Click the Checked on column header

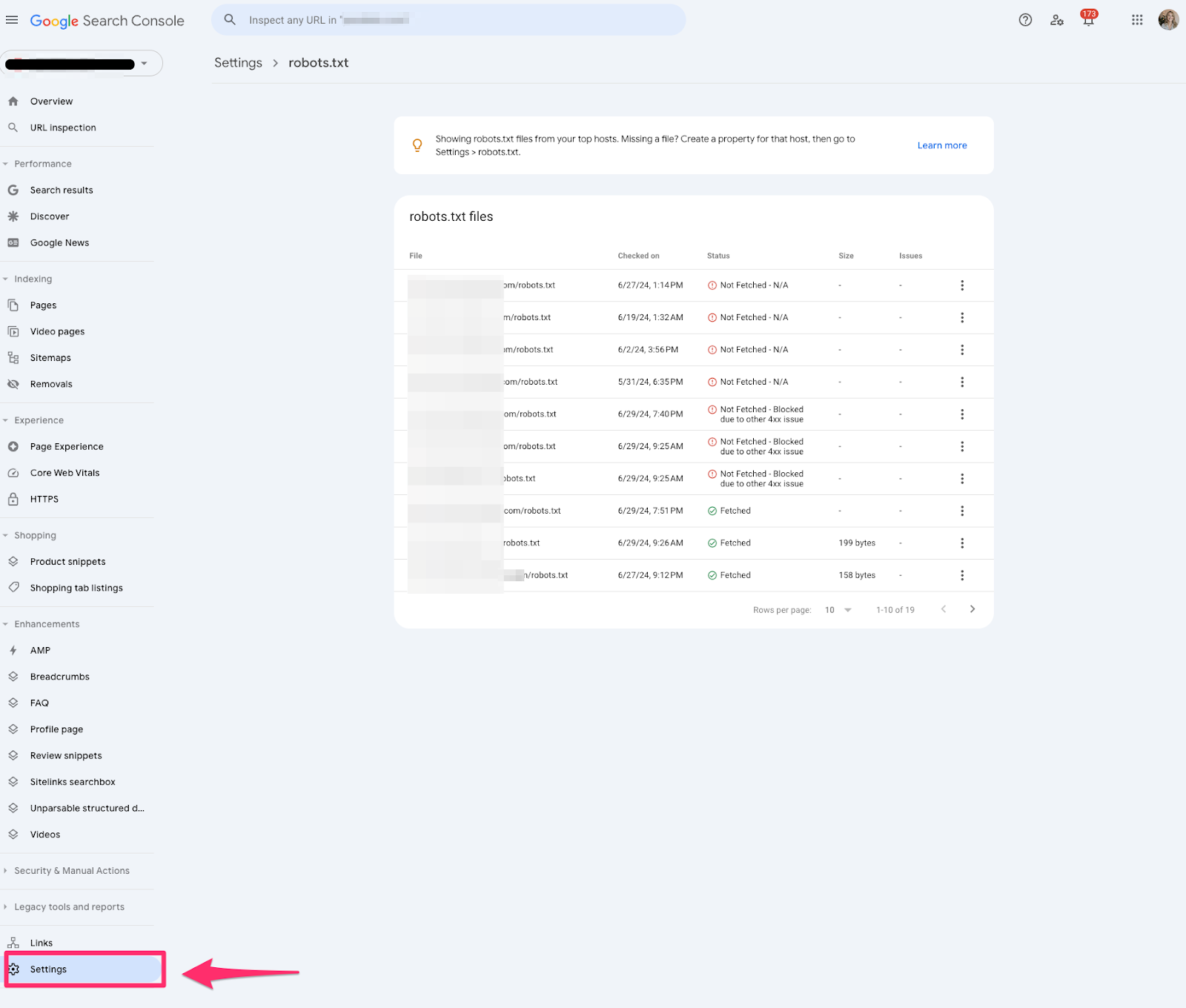click(x=638, y=256)
